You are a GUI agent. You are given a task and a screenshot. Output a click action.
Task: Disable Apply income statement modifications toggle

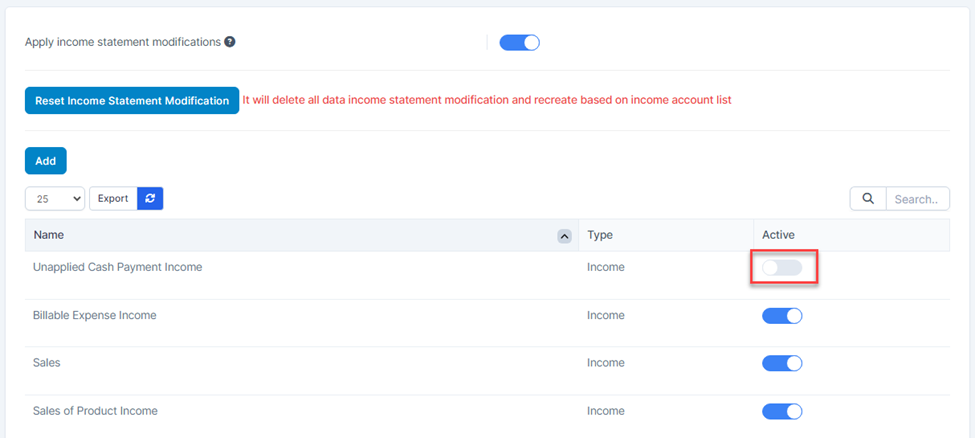coord(519,42)
